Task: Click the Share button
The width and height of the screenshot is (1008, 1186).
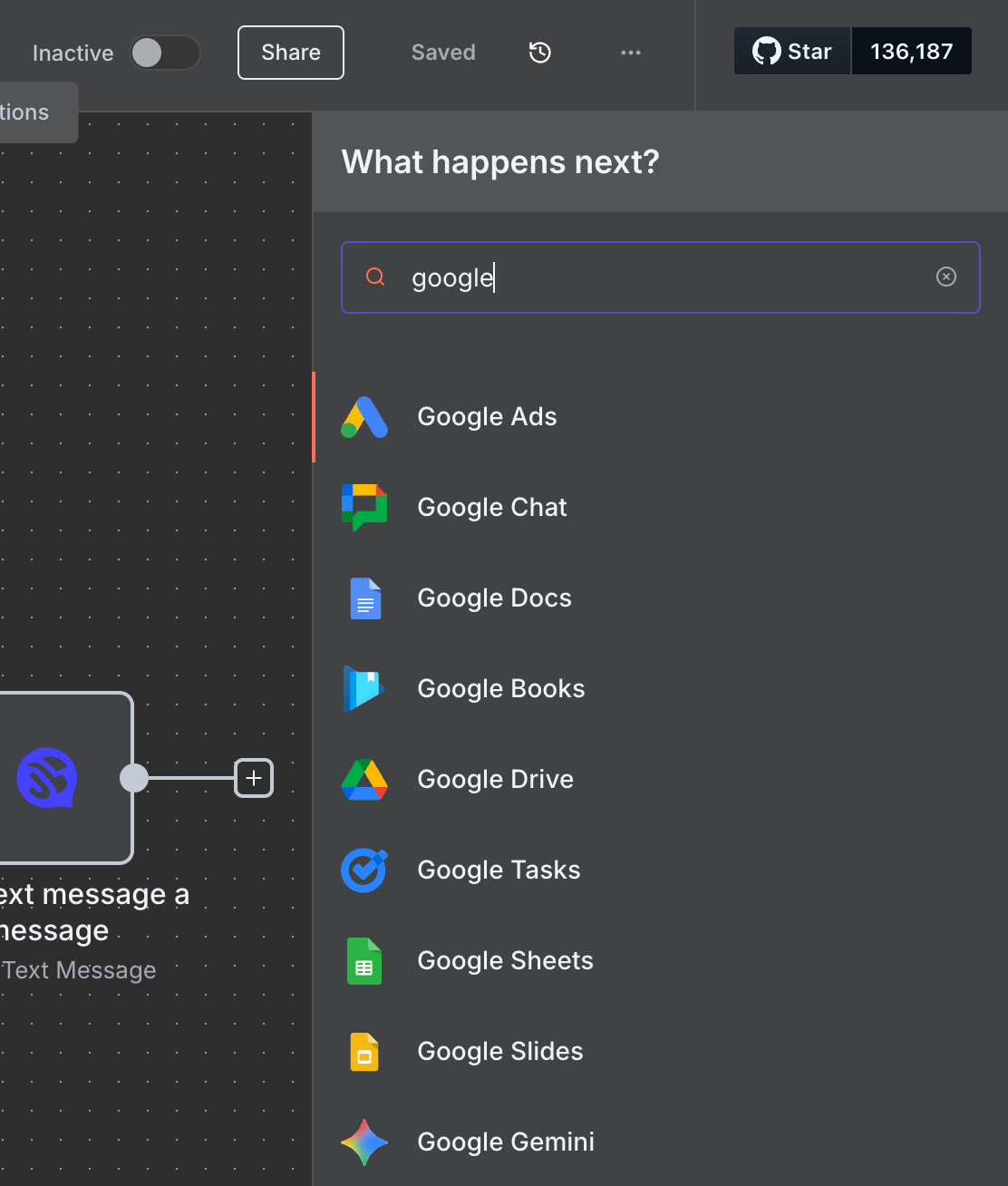Action: pyautogui.click(x=291, y=53)
